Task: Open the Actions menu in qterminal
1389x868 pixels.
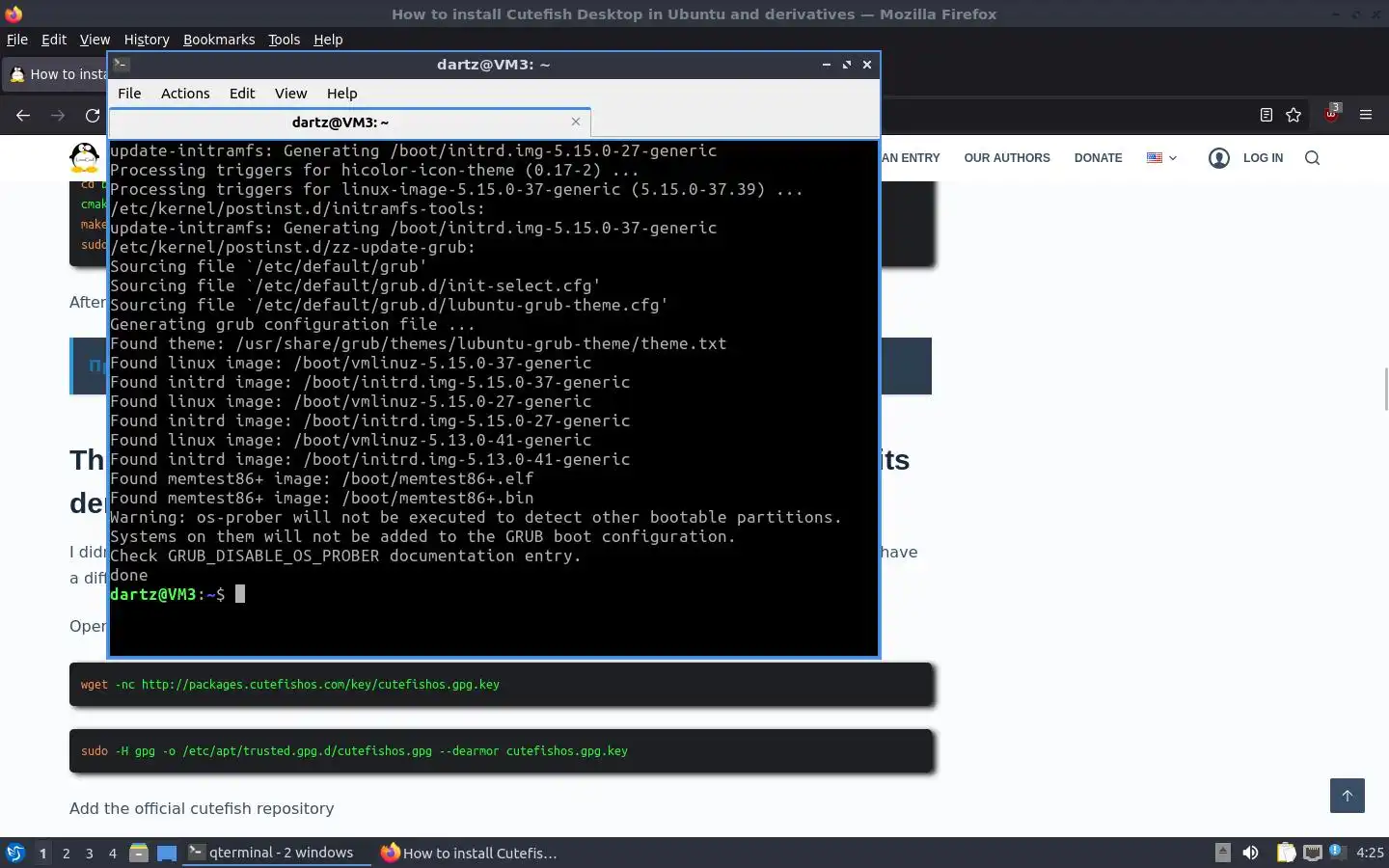Action: pos(185,94)
